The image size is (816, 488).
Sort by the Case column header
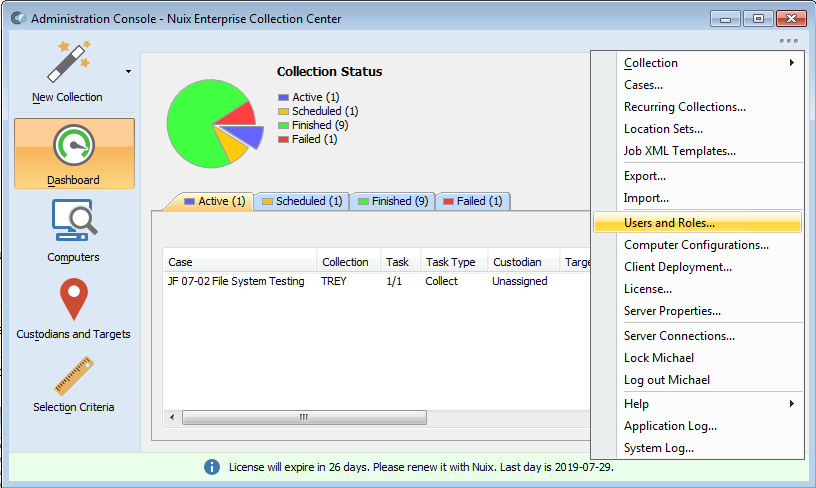coord(240,262)
